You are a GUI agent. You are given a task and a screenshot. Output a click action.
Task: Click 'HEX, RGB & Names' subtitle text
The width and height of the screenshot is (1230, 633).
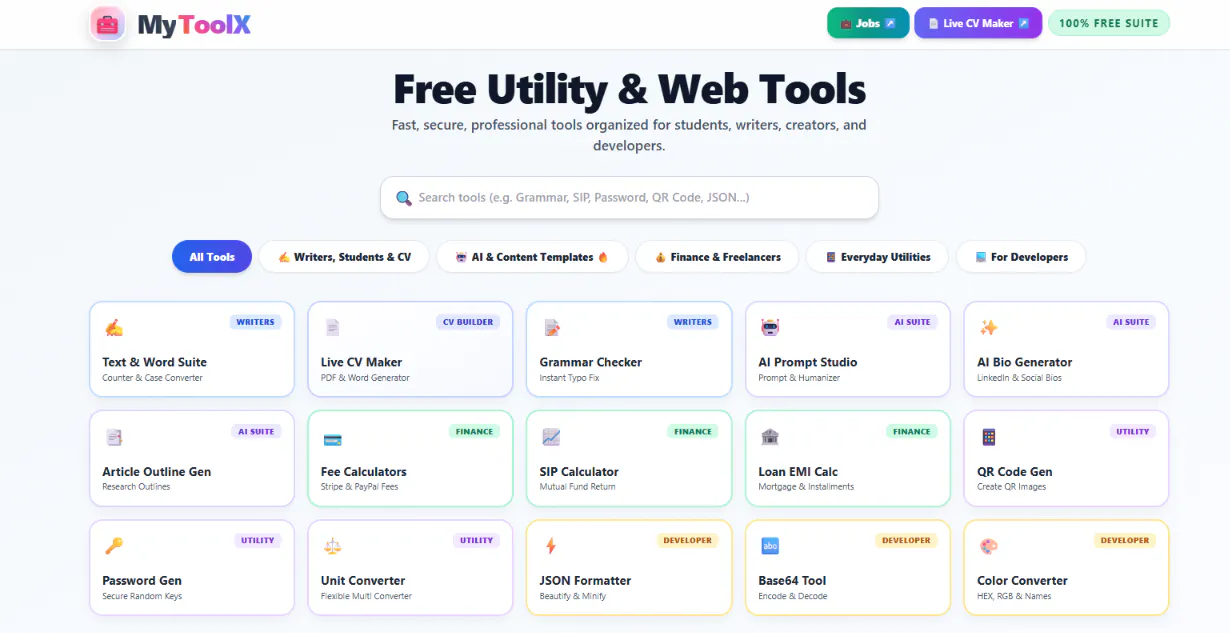click(x=1014, y=596)
